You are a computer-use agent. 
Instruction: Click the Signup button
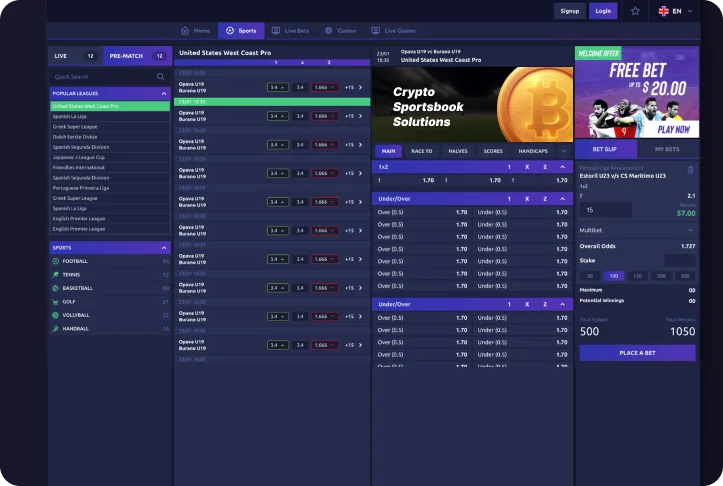click(569, 11)
